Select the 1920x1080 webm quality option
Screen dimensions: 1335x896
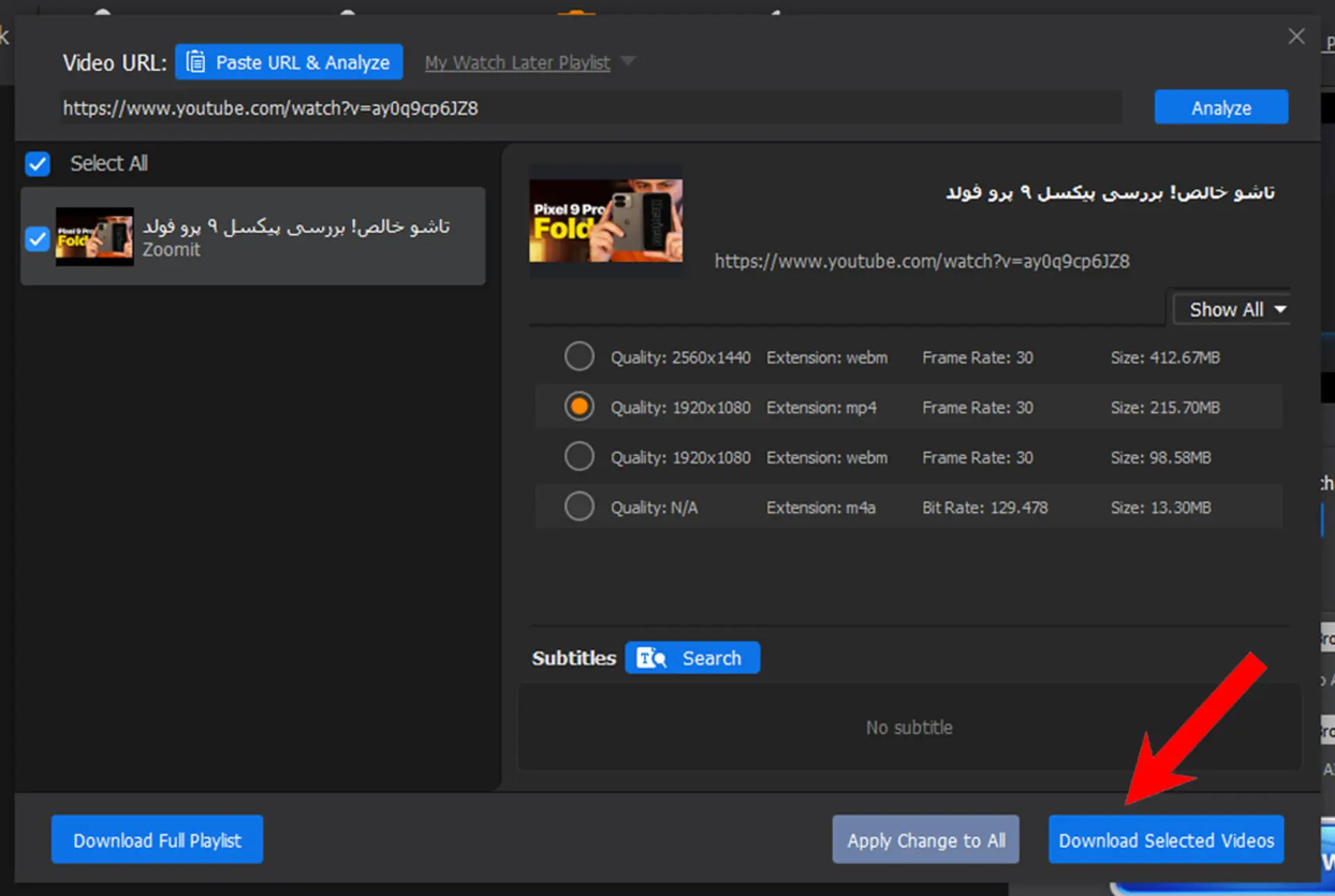click(x=579, y=457)
